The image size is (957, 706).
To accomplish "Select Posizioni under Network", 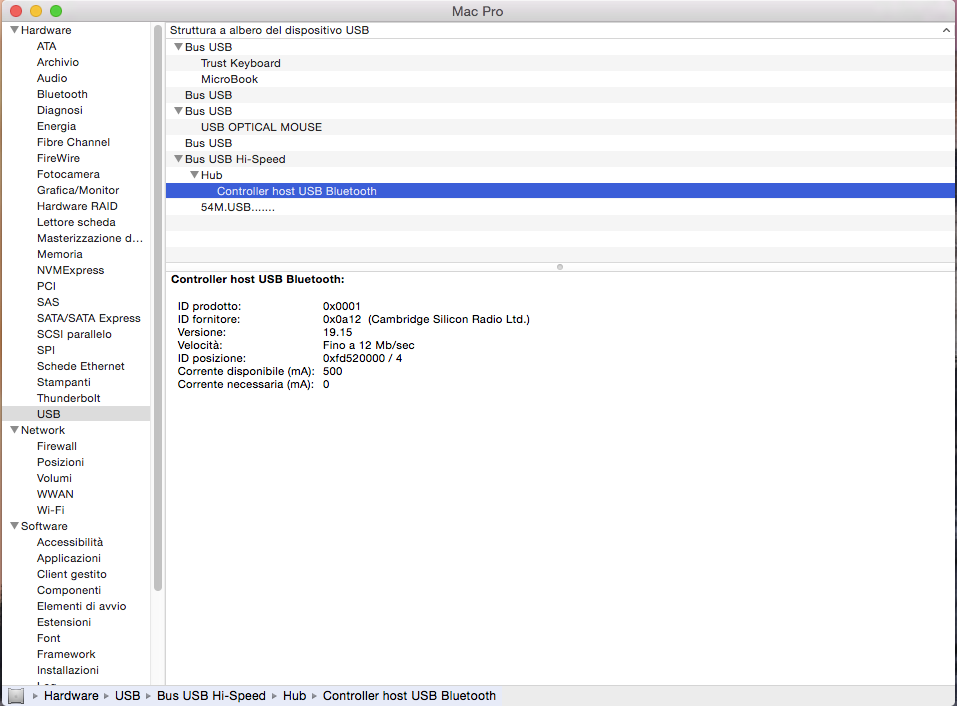I will pyautogui.click(x=60, y=462).
